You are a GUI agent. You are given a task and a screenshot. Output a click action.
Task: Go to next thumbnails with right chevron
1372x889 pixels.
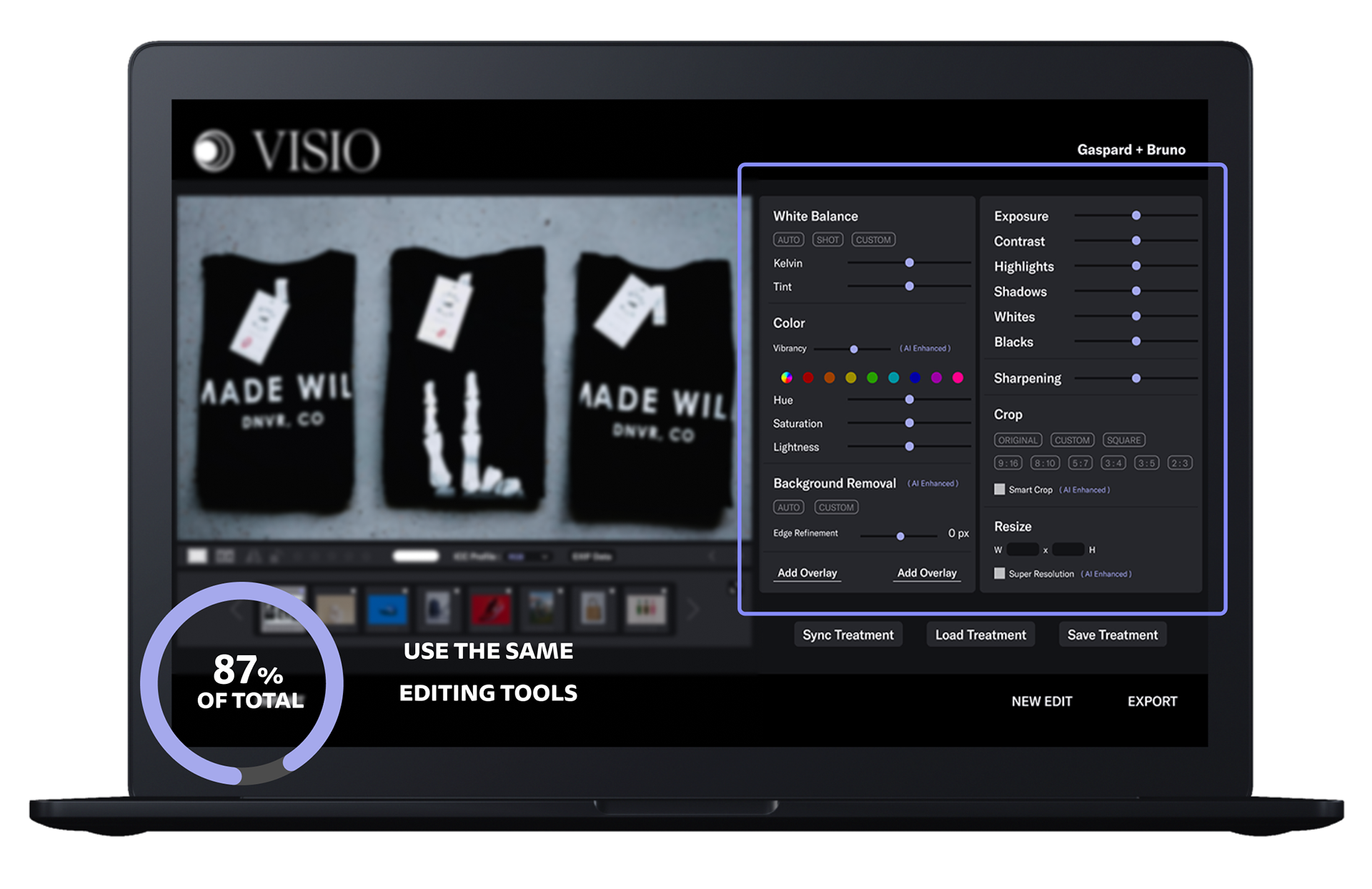click(692, 610)
